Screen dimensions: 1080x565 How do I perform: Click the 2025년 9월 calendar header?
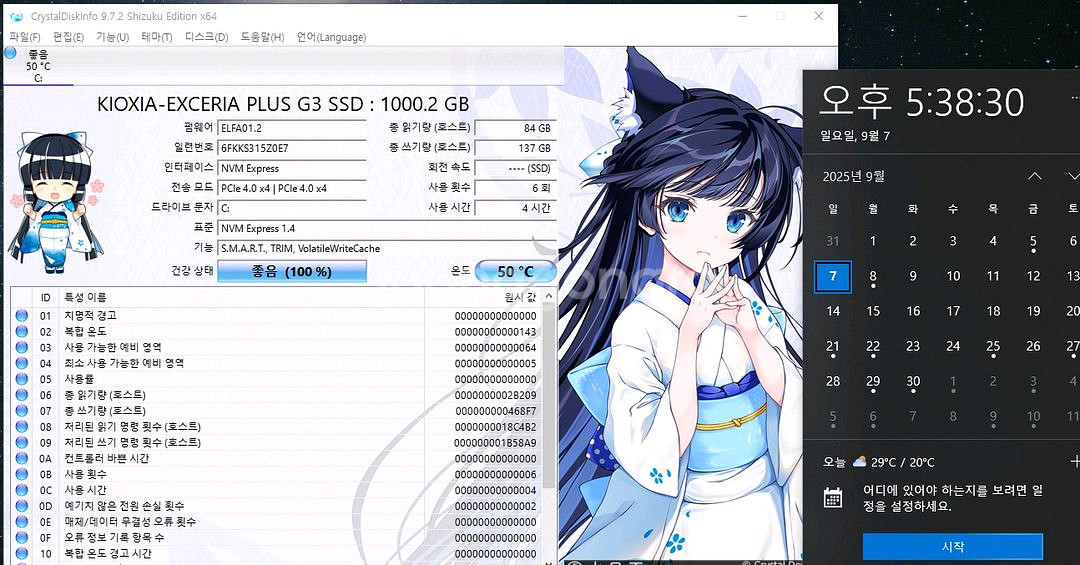pyautogui.click(x=853, y=176)
